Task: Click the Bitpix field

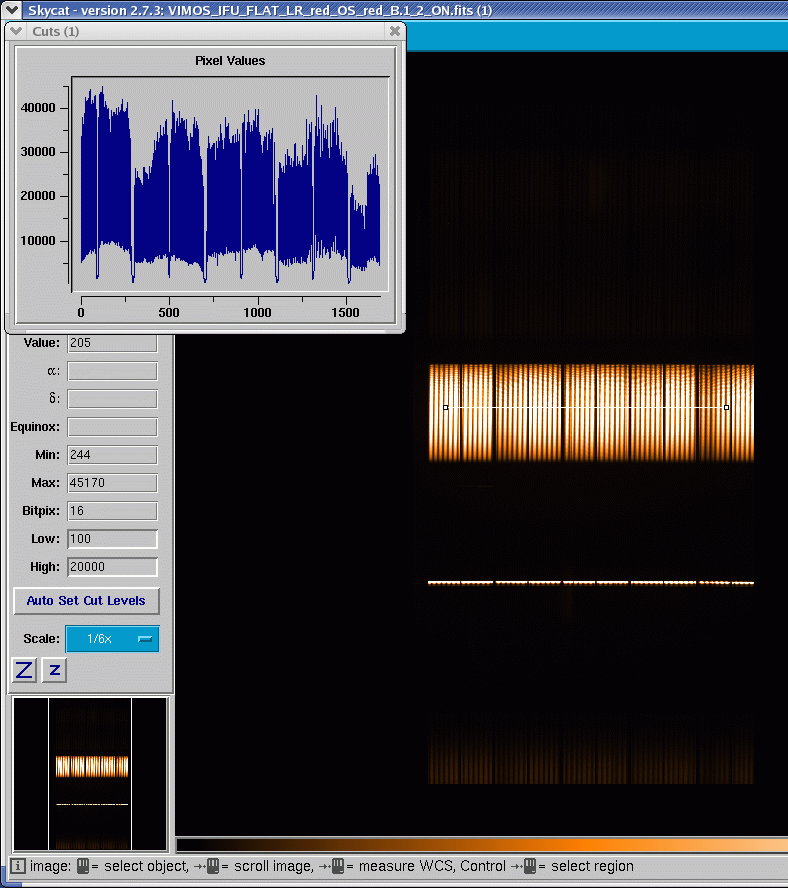Action: coord(112,511)
